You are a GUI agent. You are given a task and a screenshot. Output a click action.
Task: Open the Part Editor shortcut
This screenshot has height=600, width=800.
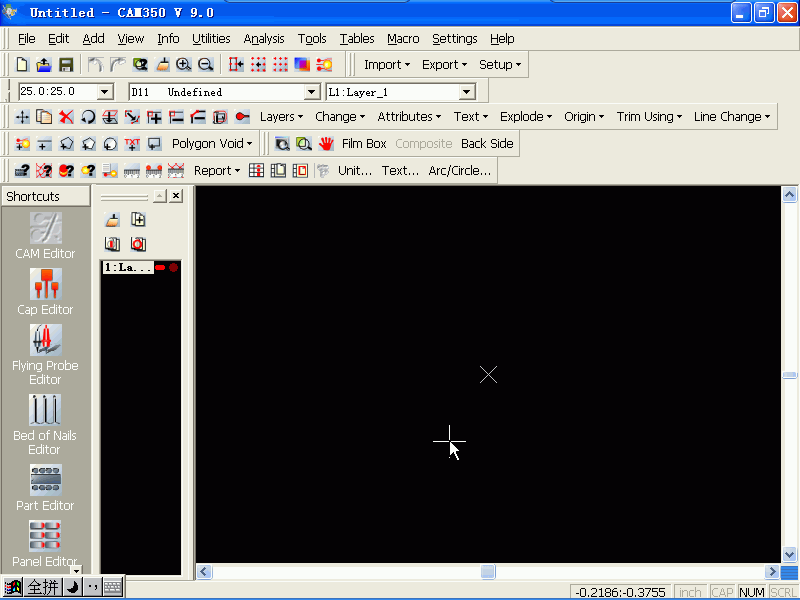pos(45,488)
